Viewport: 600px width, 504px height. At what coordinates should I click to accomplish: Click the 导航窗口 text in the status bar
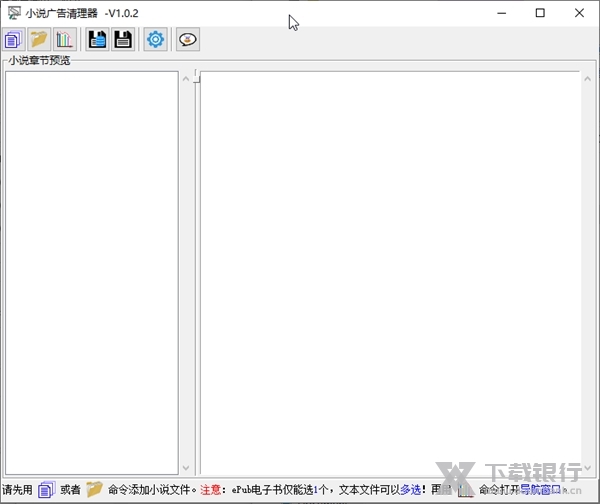539,490
